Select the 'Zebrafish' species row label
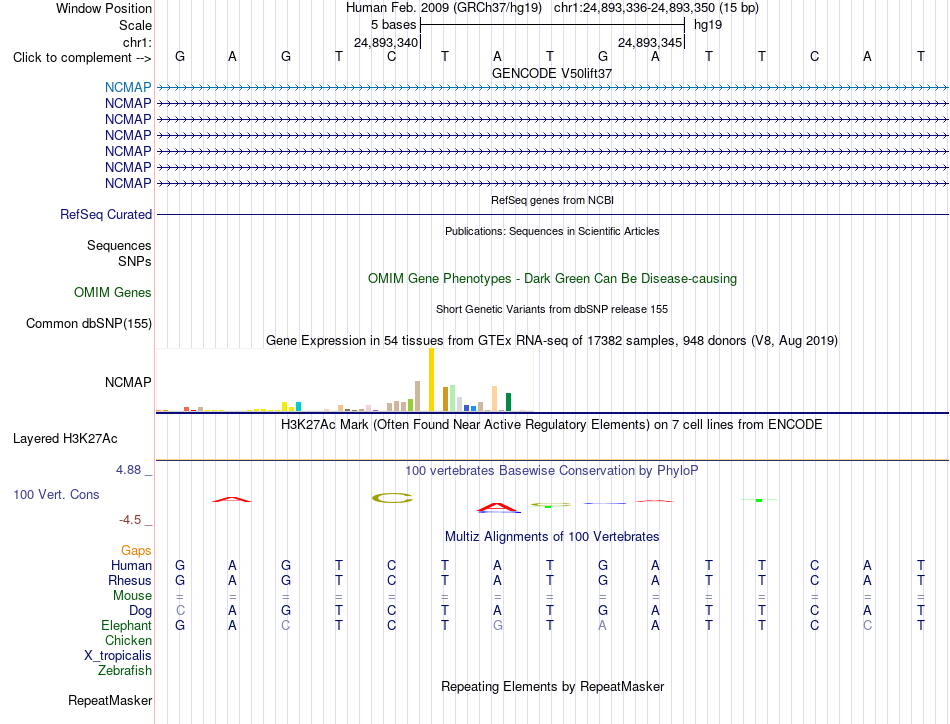Screen dimensions: 950x724 tap(125, 671)
